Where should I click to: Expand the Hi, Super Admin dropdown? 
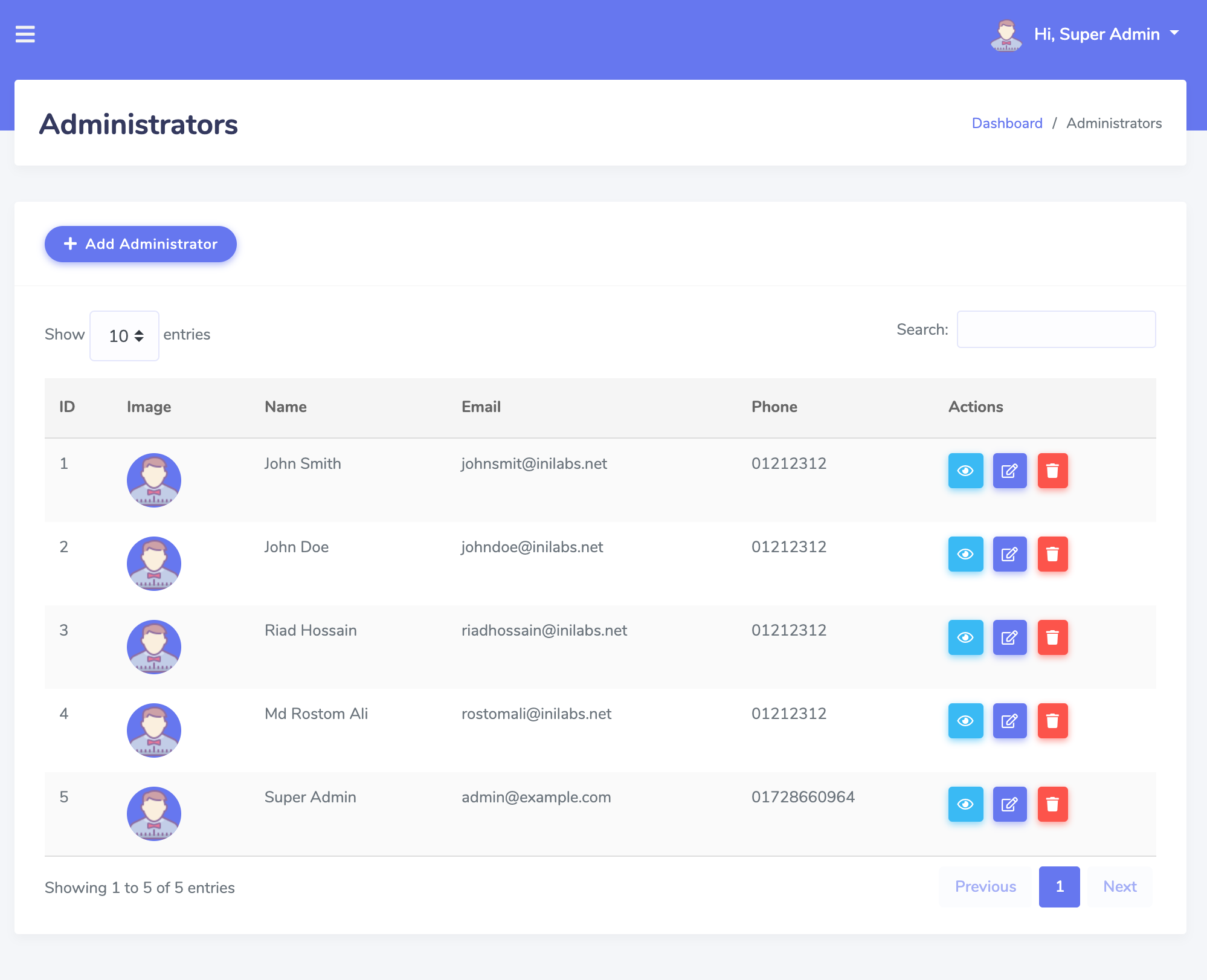tap(1107, 34)
